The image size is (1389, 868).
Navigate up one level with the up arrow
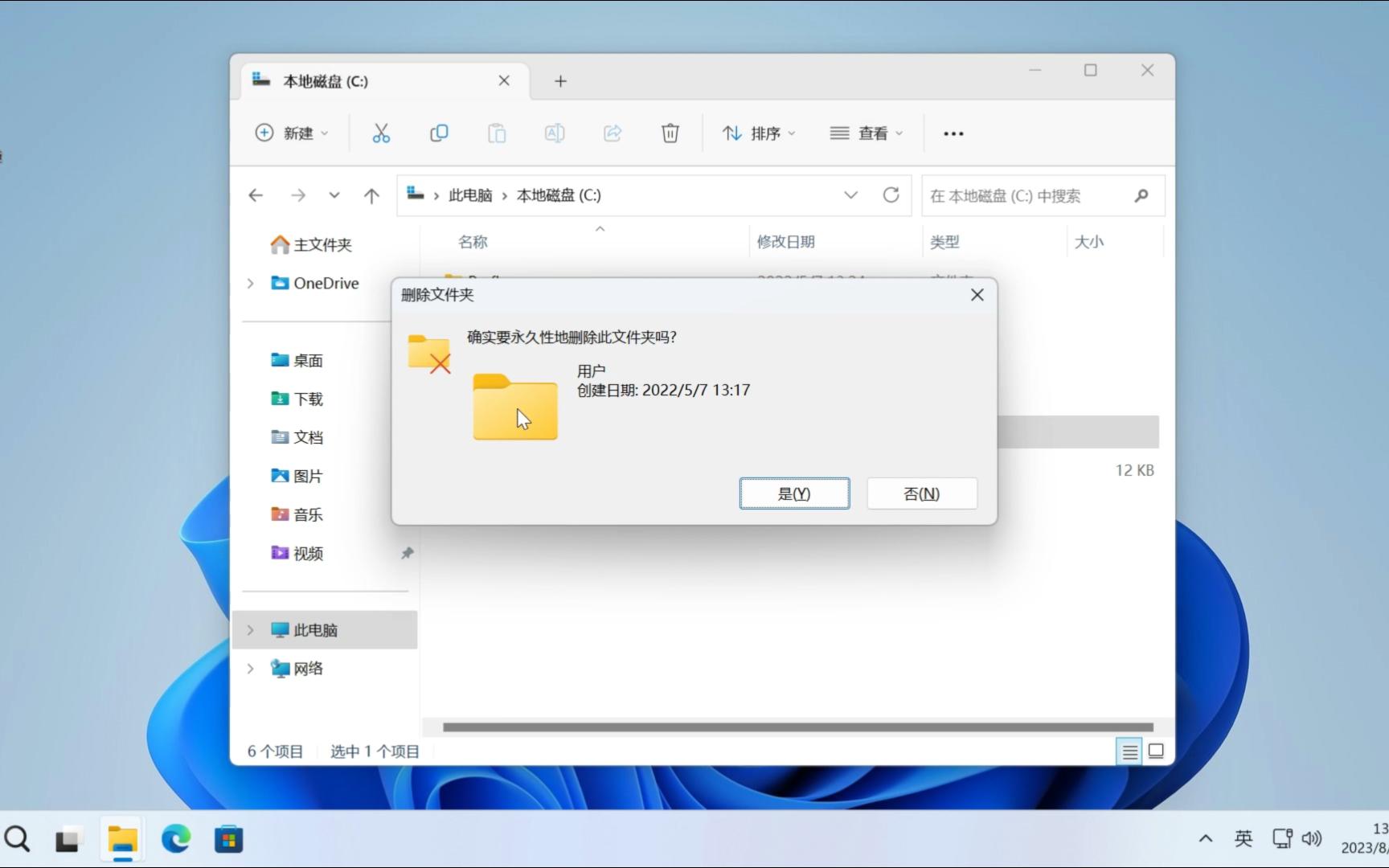click(371, 194)
